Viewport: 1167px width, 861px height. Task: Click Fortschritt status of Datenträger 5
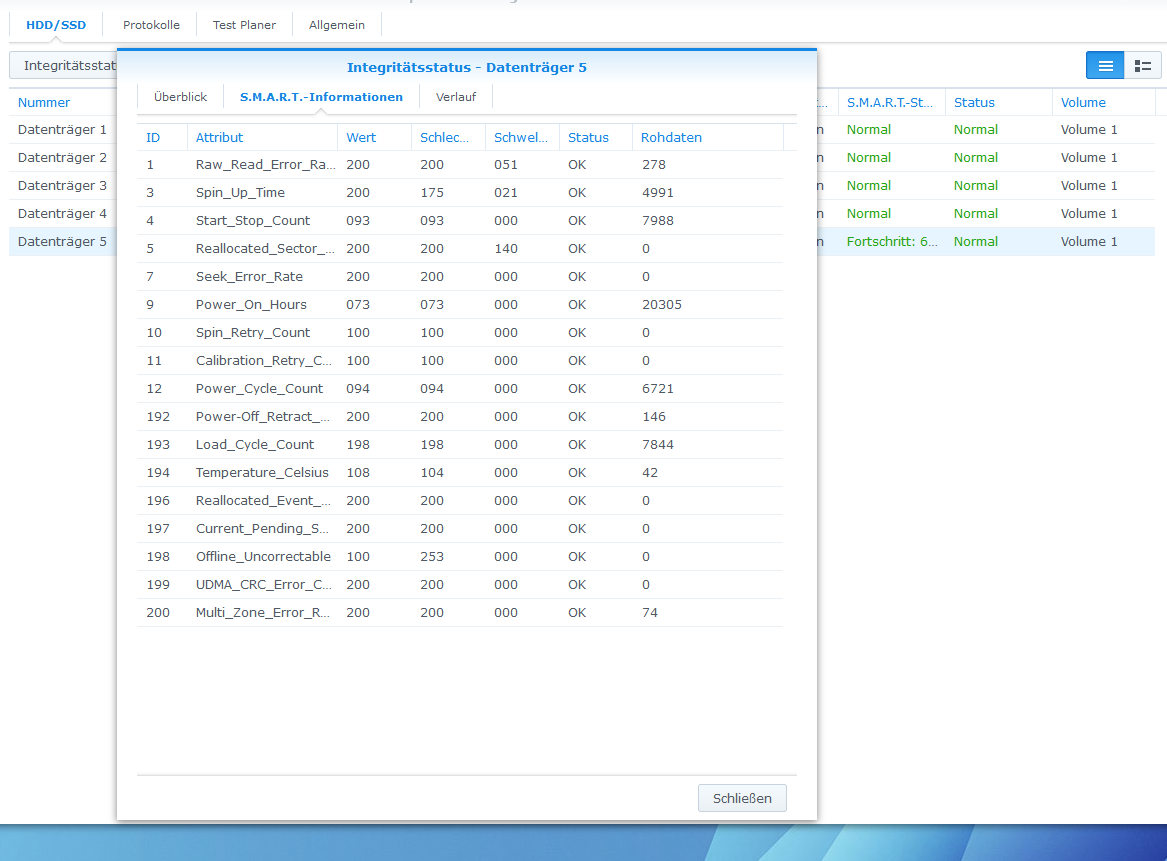pyautogui.click(x=892, y=242)
